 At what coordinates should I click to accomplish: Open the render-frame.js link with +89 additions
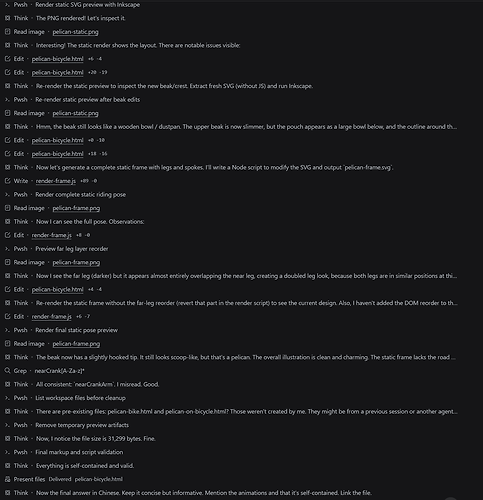pyautogui.click(x=56, y=181)
